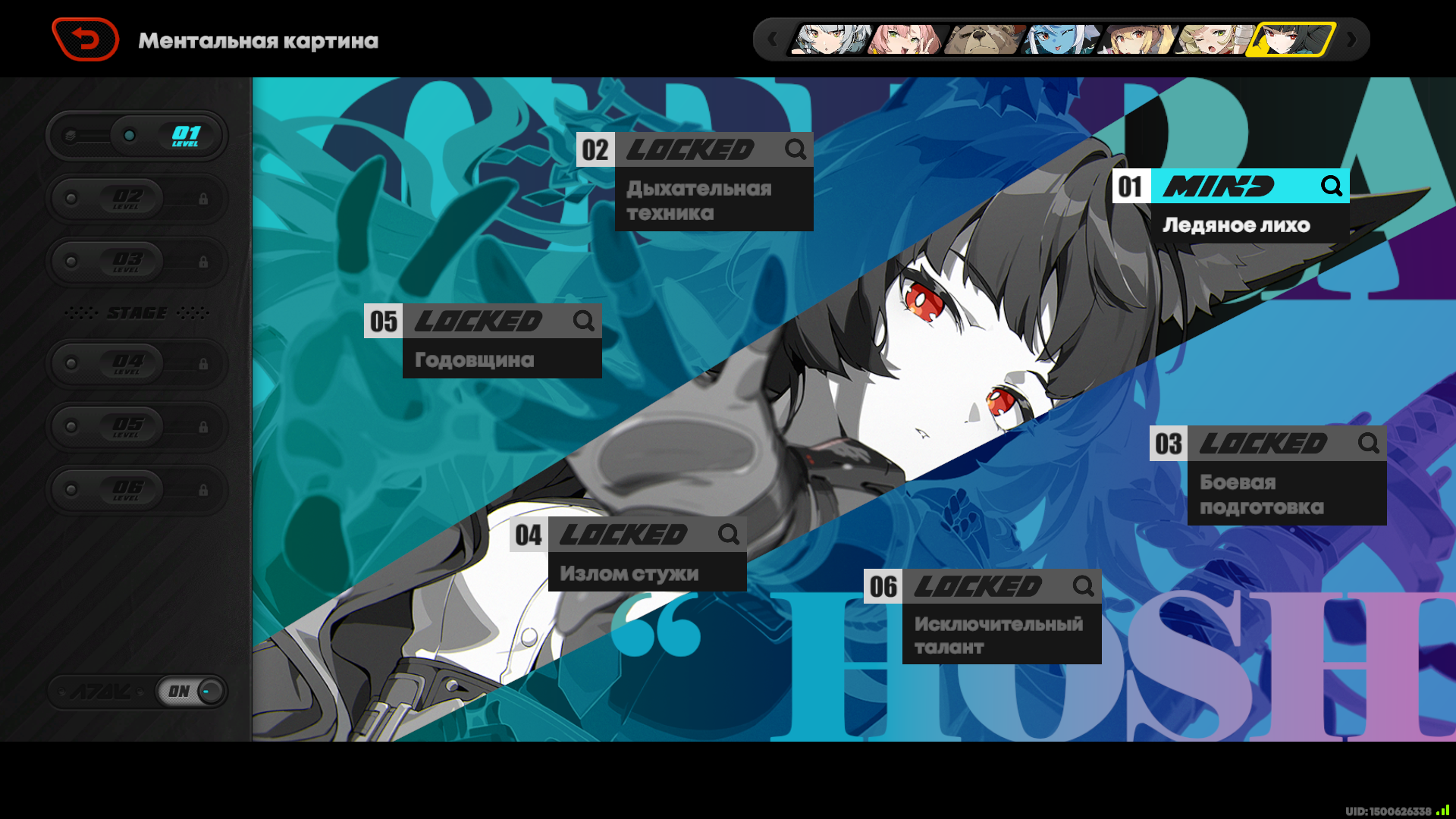Toggle the ON switch at bottom left

(x=192, y=691)
